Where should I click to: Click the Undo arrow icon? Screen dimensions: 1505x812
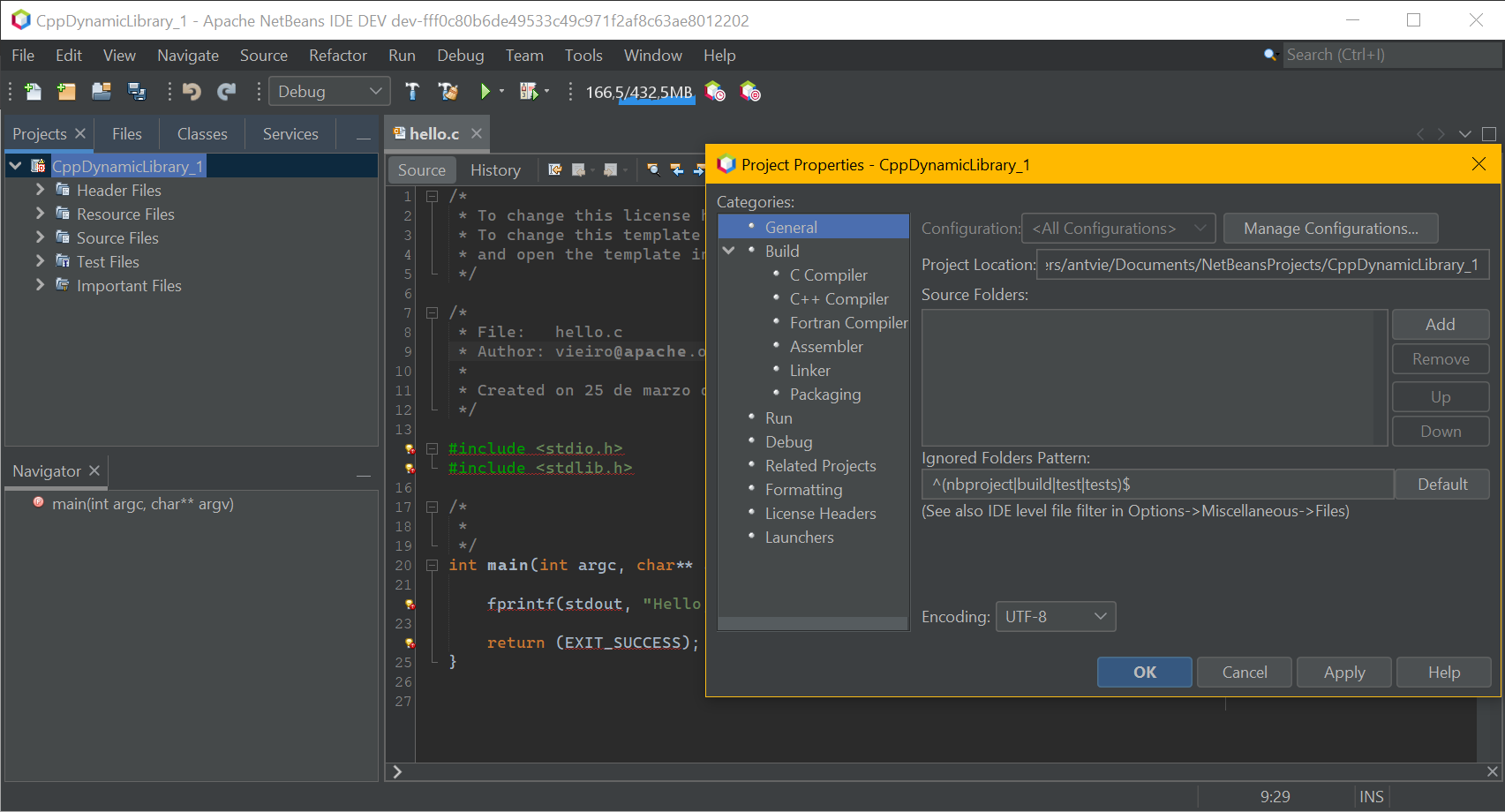[192, 92]
